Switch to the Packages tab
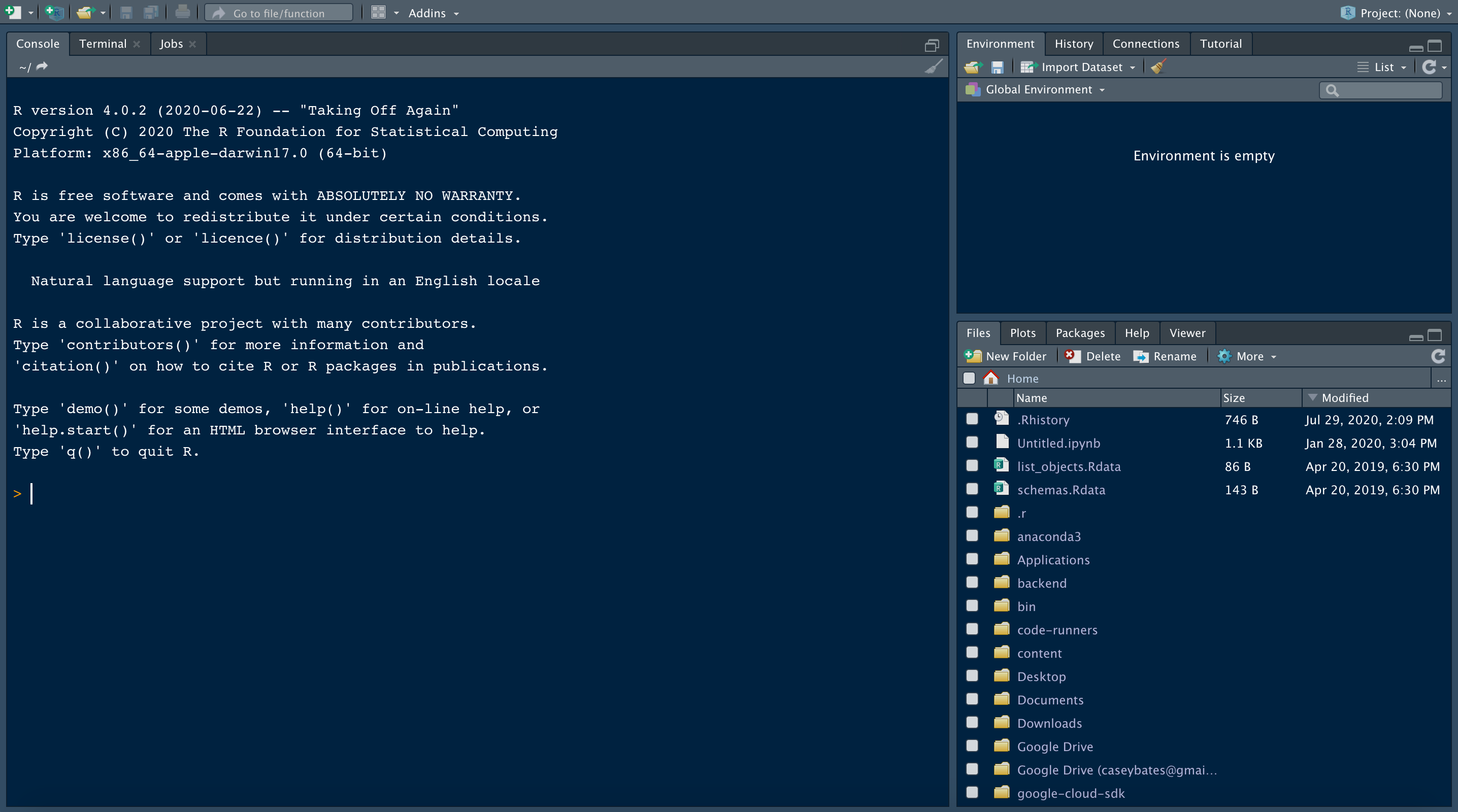The height and width of the screenshot is (812, 1458). tap(1080, 332)
